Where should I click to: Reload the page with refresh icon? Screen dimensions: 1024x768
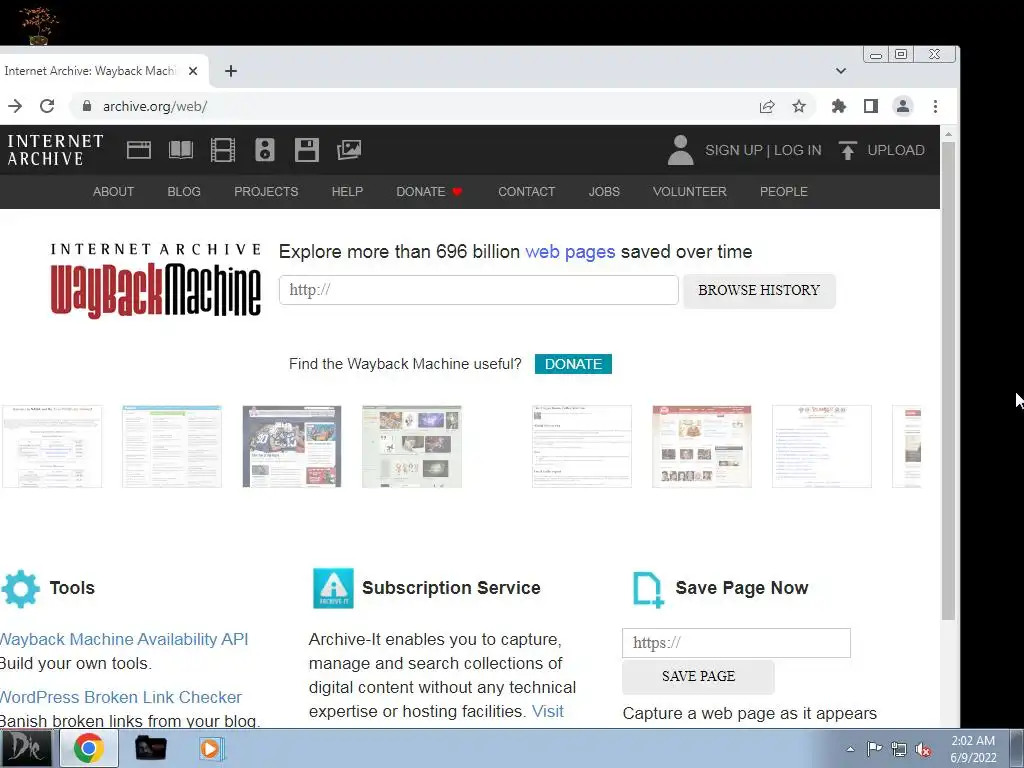[47, 106]
